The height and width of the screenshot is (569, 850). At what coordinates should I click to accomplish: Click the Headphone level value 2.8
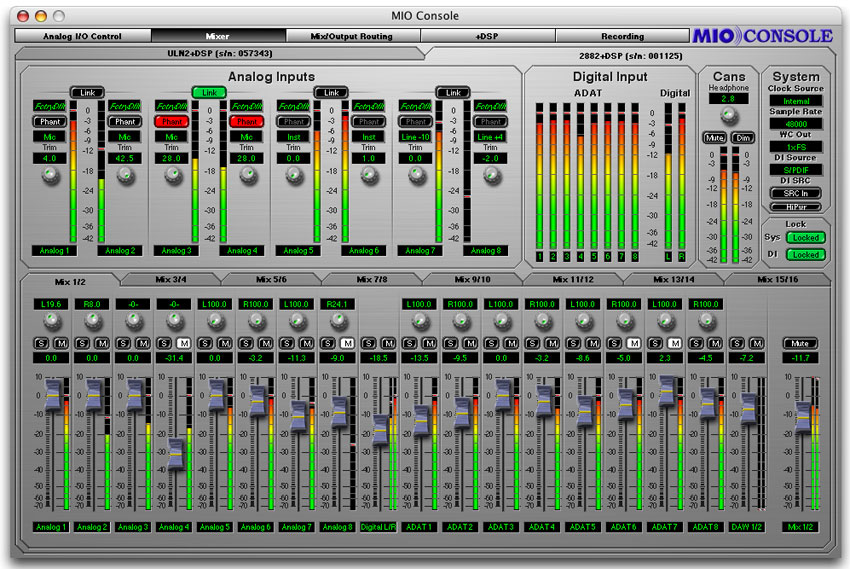[x=728, y=99]
